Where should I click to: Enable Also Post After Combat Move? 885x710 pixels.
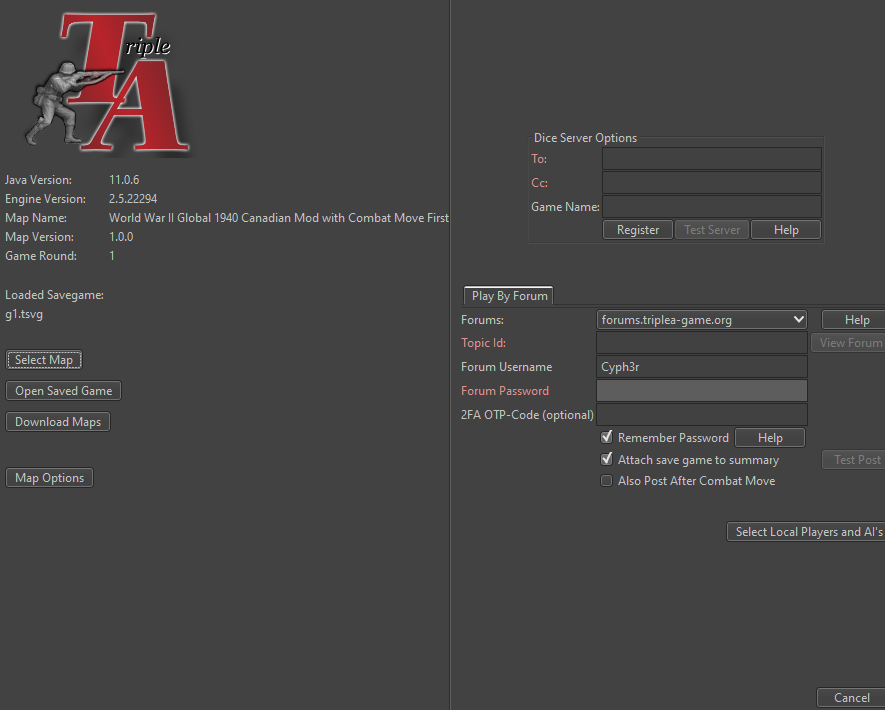point(607,481)
